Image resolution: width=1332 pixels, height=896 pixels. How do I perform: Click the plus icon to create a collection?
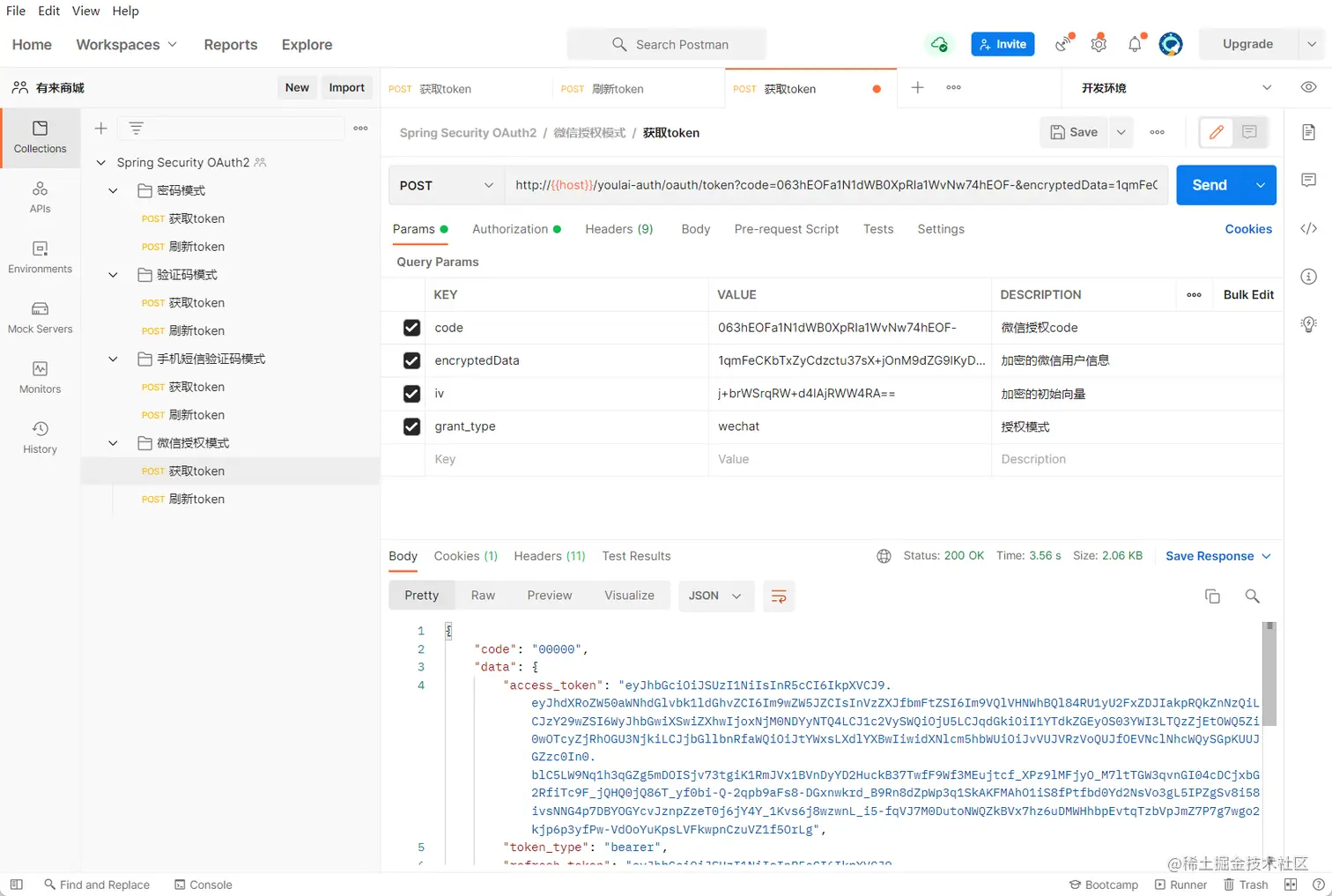point(101,129)
